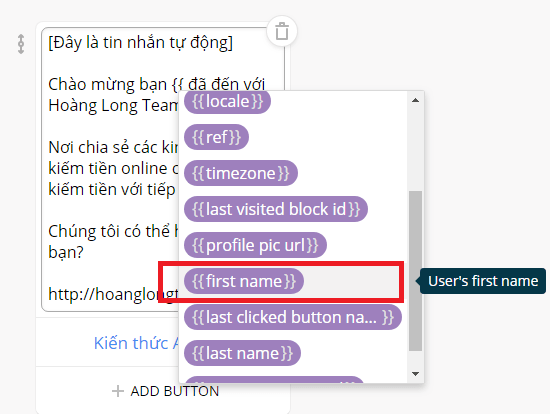
Task: Choose the {{last name}} attribute
Action: (x=242, y=353)
